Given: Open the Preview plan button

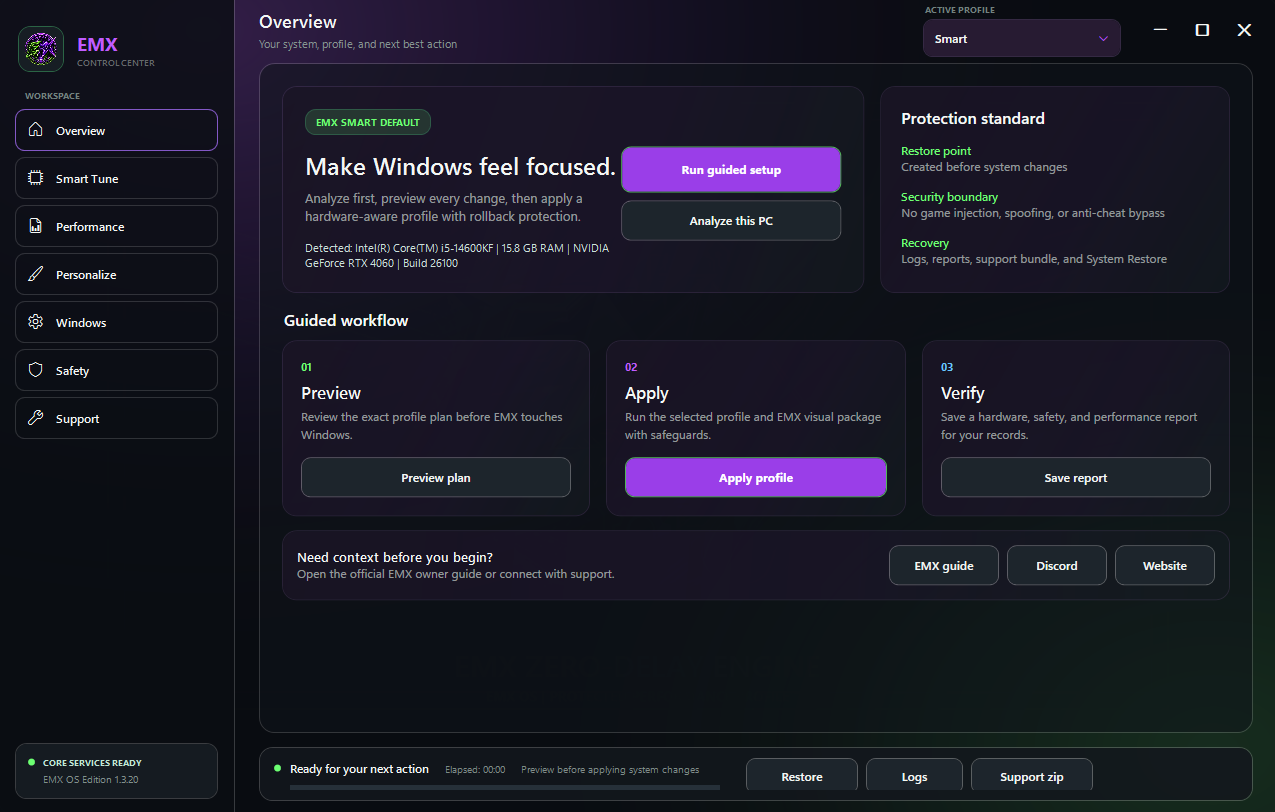Looking at the screenshot, I should point(436,478).
